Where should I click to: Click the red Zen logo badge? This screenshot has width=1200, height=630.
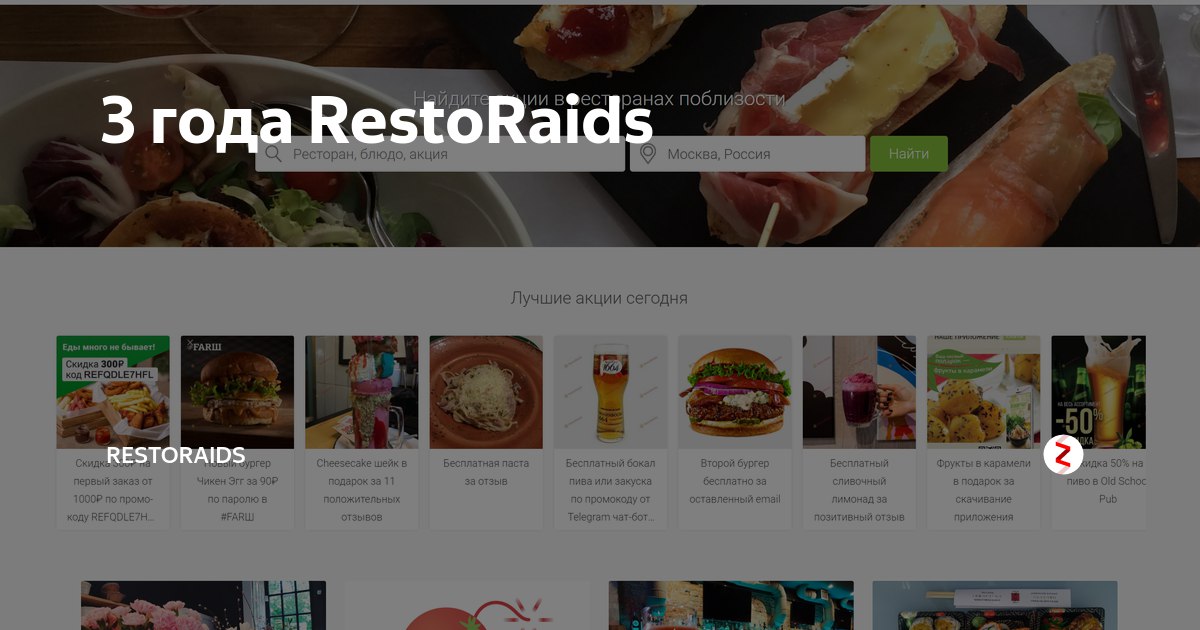(x=1063, y=456)
